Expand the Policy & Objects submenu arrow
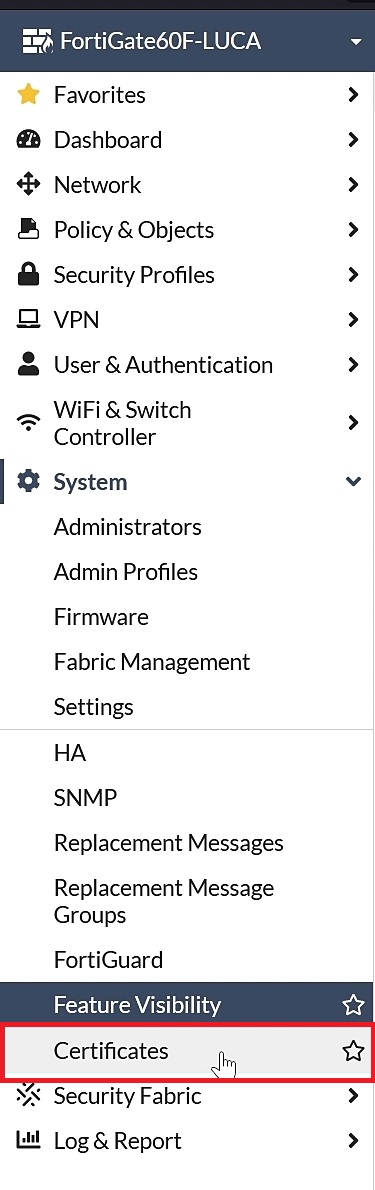The height and width of the screenshot is (1190, 375). pyautogui.click(x=352, y=229)
